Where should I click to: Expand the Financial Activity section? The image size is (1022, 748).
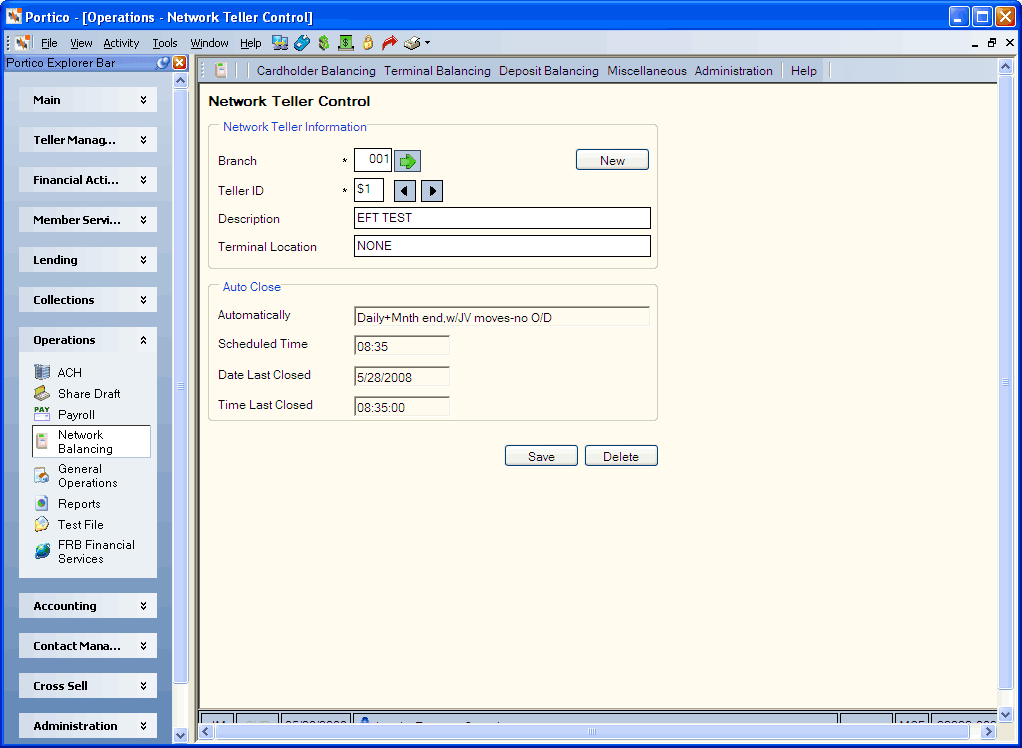pyautogui.click(x=88, y=180)
